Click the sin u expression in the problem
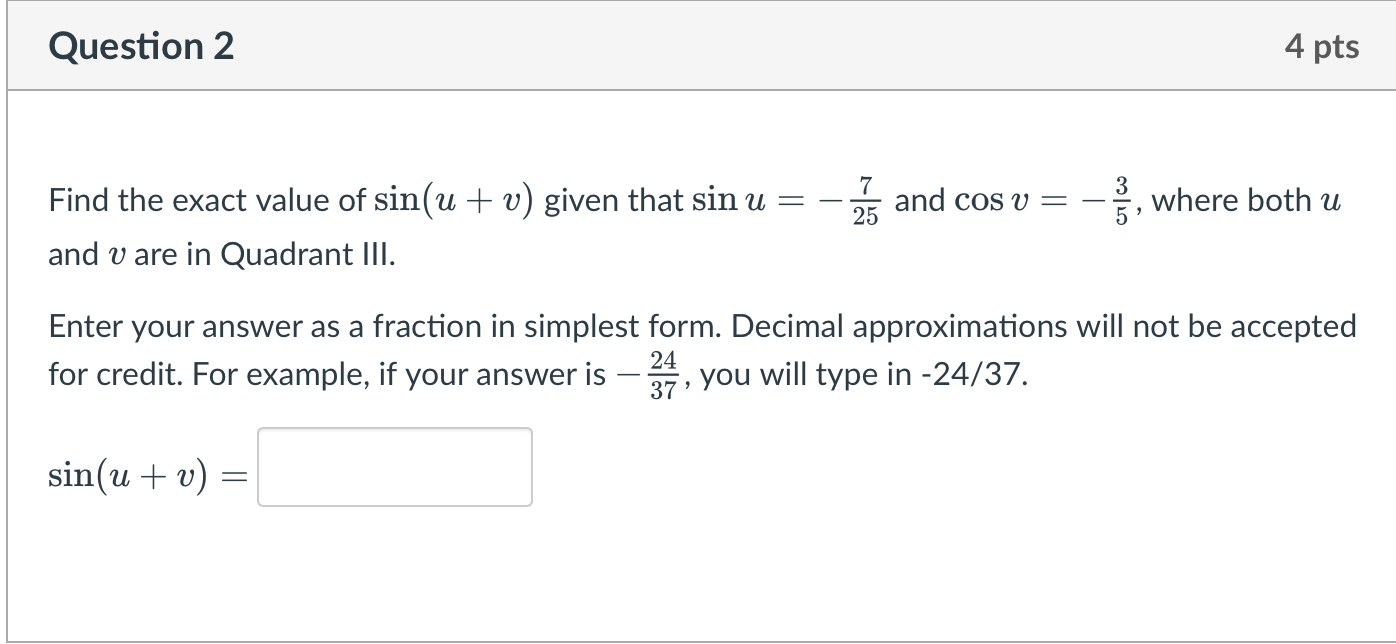Image resolution: width=1396 pixels, height=644 pixels. tap(731, 201)
